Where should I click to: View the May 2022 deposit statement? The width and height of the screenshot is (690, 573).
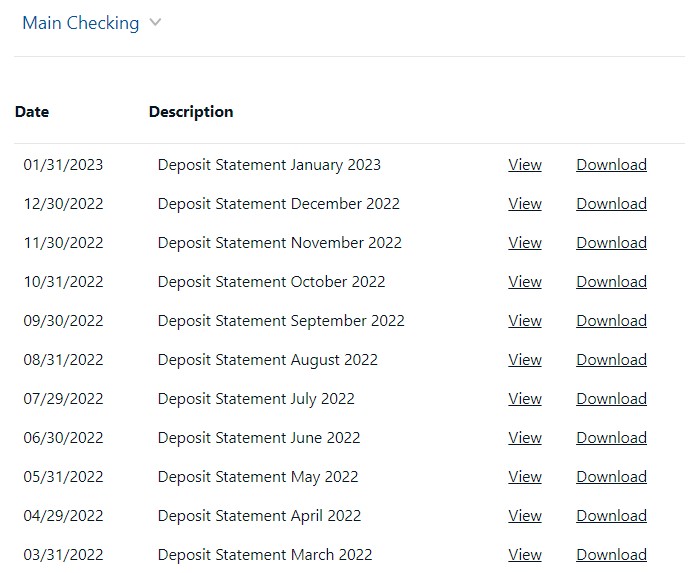(x=525, y=477)
